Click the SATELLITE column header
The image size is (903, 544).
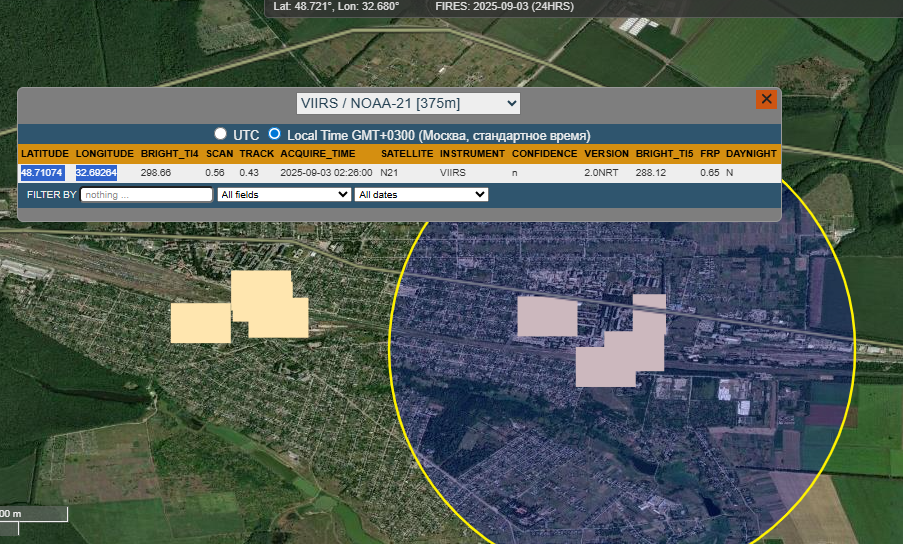coord(407,154)
